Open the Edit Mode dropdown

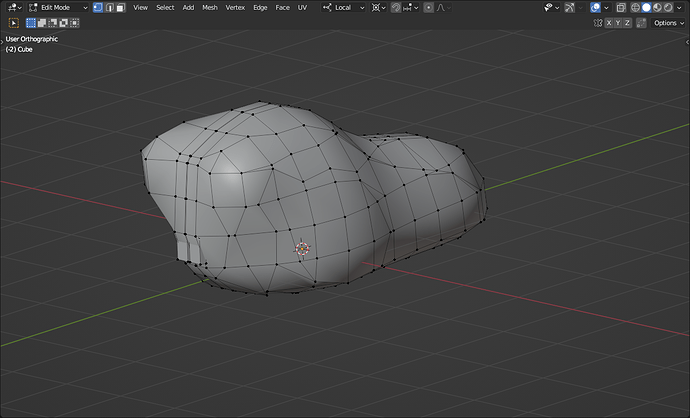[58, 7]
